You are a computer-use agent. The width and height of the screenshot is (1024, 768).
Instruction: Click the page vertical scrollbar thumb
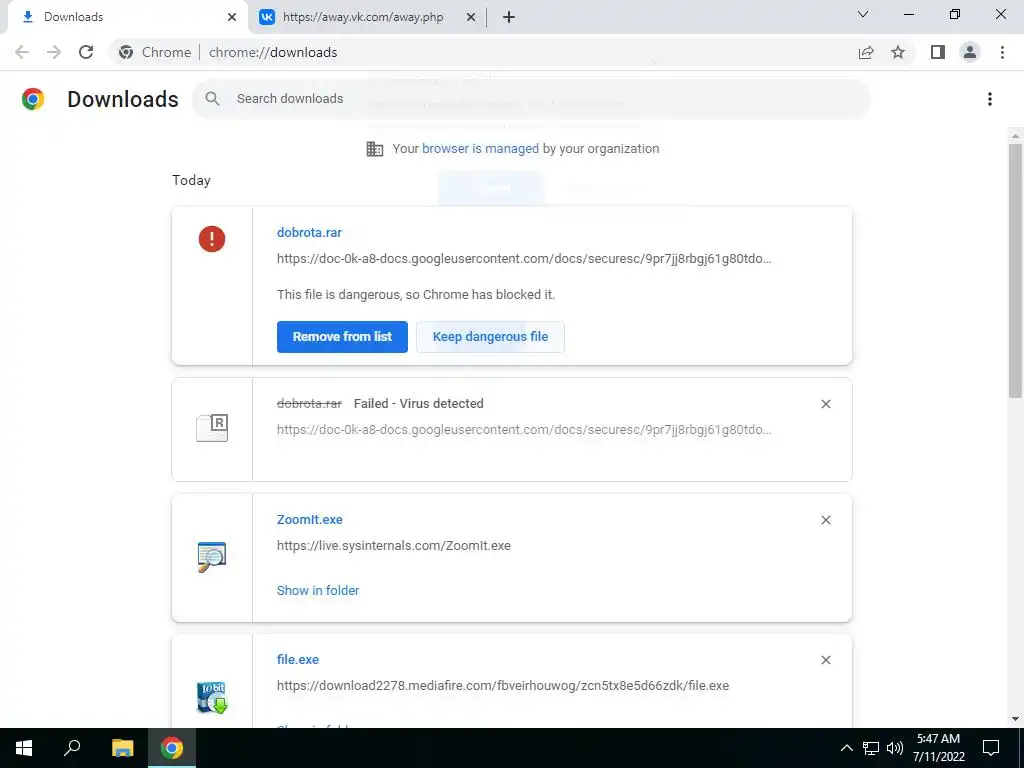coord(1016,270)
